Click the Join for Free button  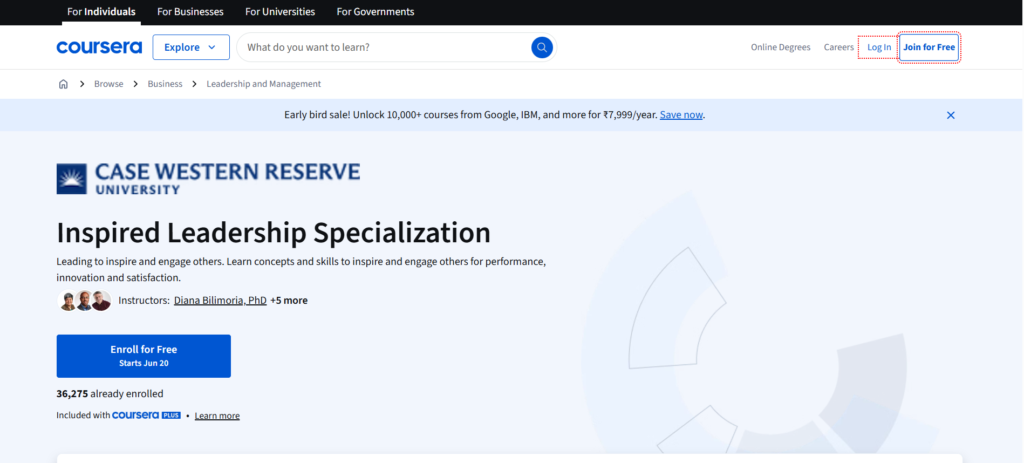coord(929,47)
